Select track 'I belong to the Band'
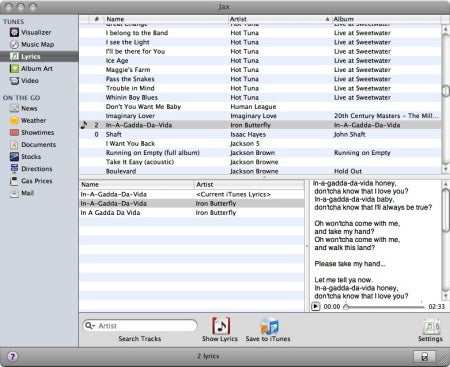Image resolution: width=450 pixels, height=367 pixels. (x=260, y=33)
